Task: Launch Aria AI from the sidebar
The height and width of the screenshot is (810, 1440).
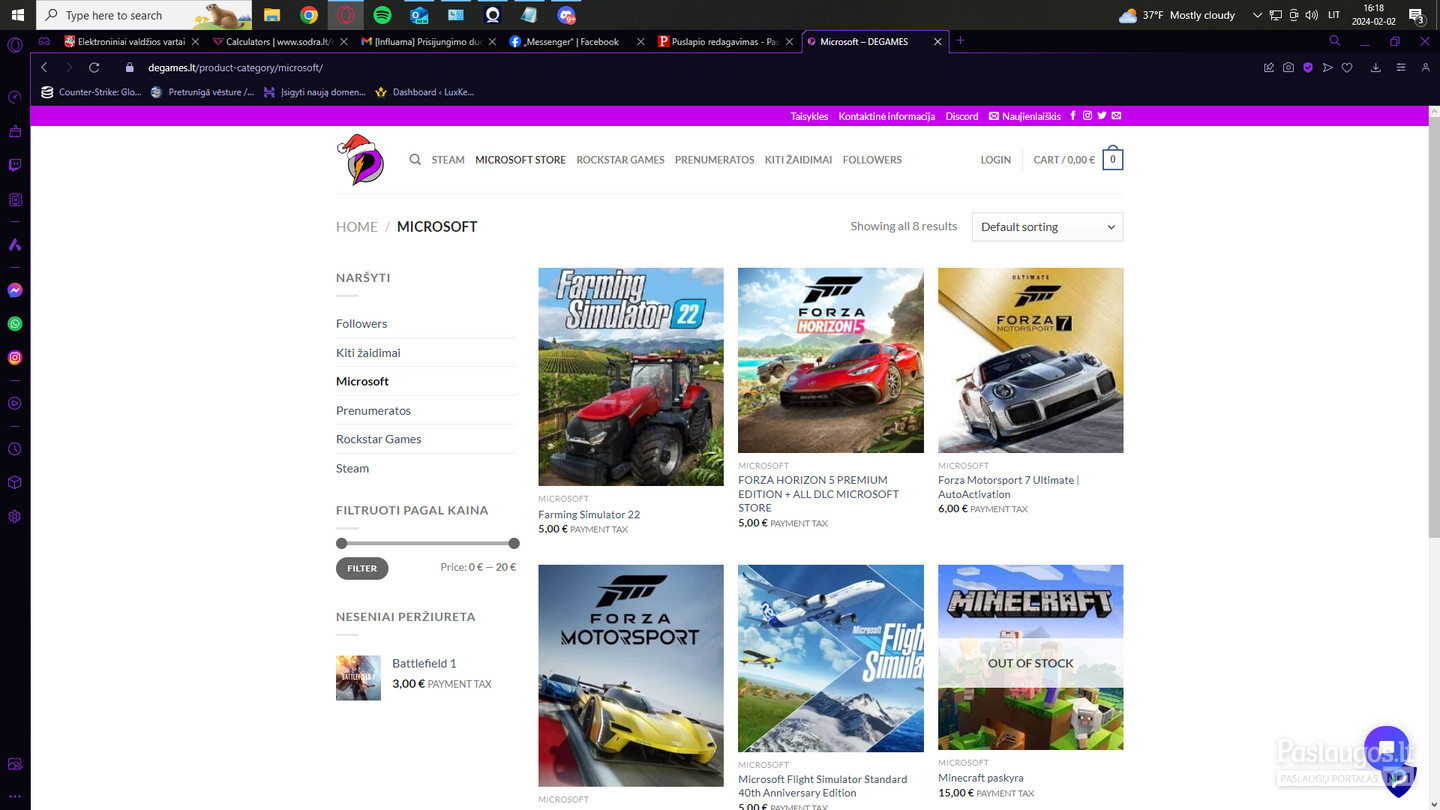Action: coord(14,245)
